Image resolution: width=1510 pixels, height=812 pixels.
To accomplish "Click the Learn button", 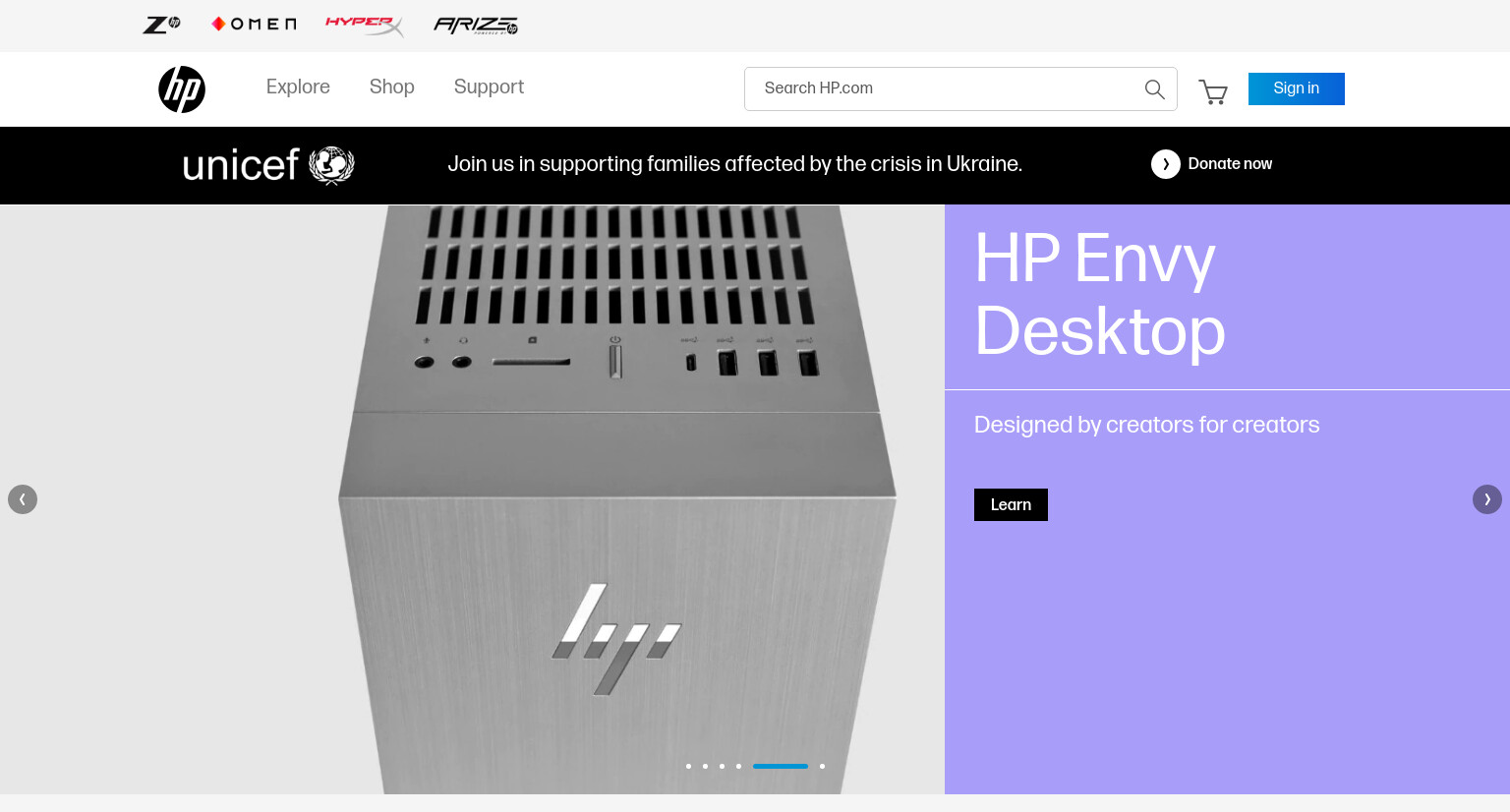I will point(1011,504).
